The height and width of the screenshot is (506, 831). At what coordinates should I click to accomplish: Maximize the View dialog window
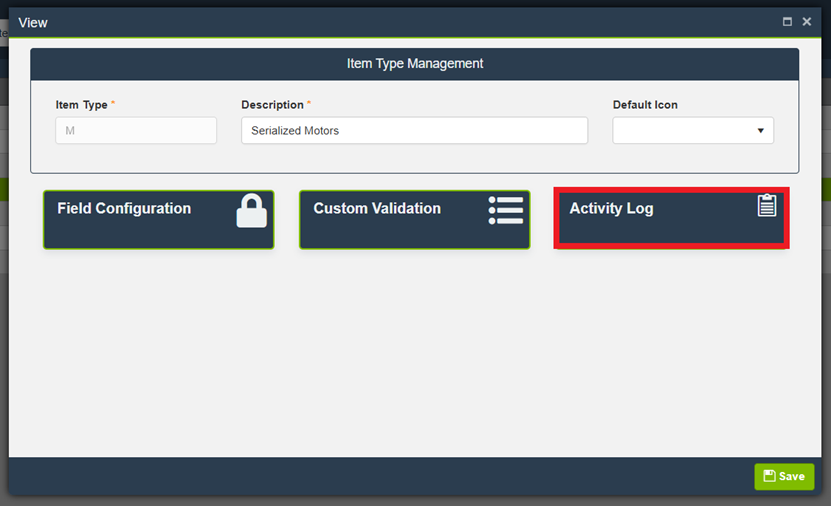[x=787, y=22]
